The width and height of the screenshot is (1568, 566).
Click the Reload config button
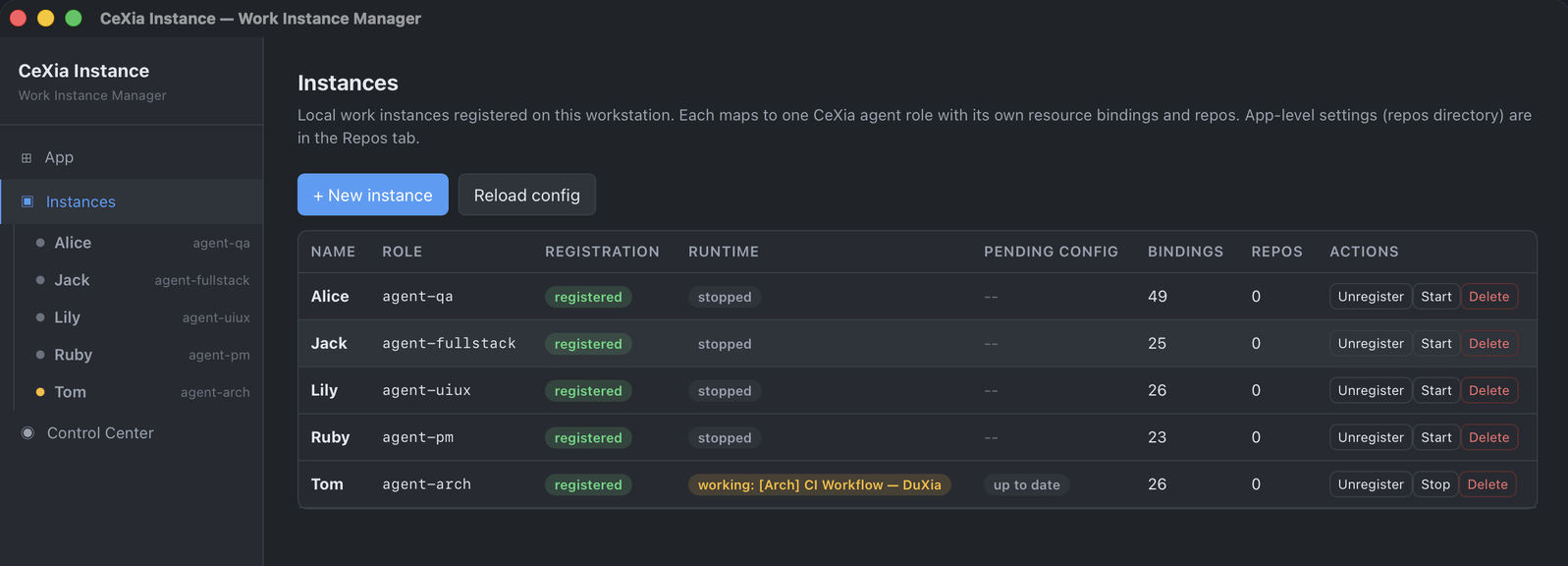pos(527,195)
